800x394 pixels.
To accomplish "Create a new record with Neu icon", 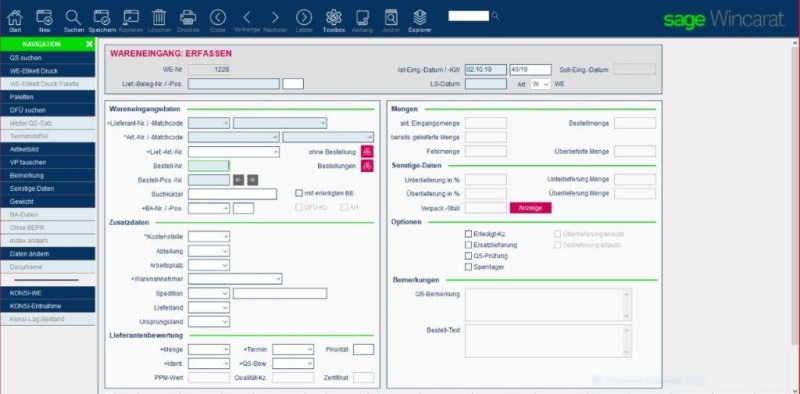I will 44,18.
